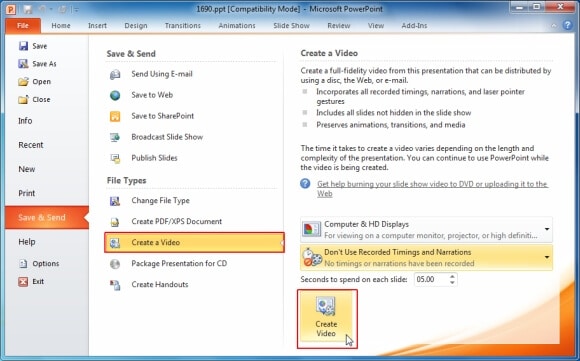
Task: Click the Create Handouts icon
Action: coord(115,285)
